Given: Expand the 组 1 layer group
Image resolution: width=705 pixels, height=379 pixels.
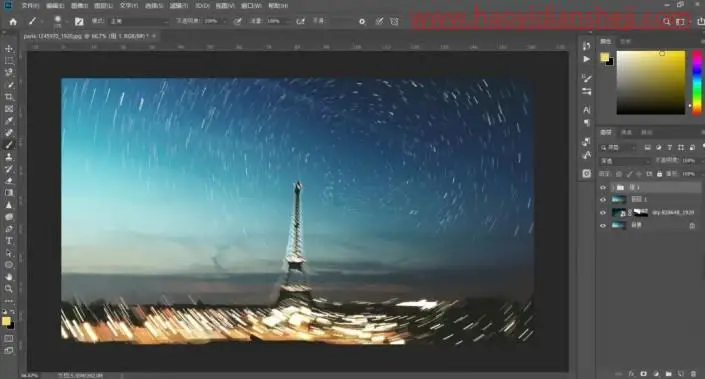Looking at the screenshot, I should [612, 187].
